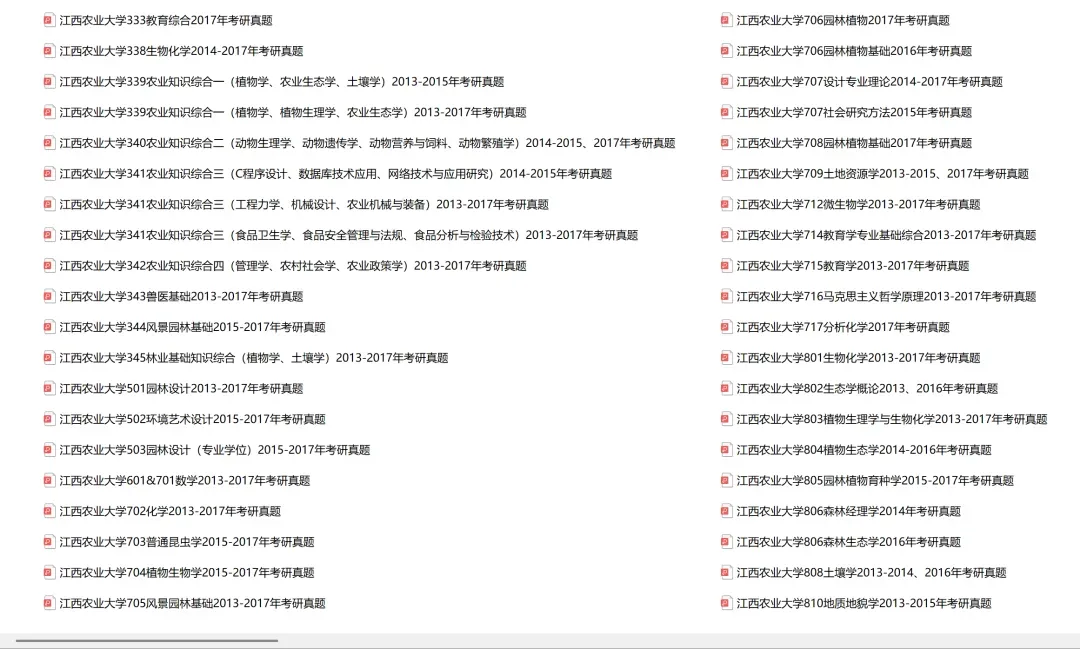Click the PDF icon beside 707社会研究方法
Image resolution: width=1080 pixels, height=649 pixels.
pos(725,112)
